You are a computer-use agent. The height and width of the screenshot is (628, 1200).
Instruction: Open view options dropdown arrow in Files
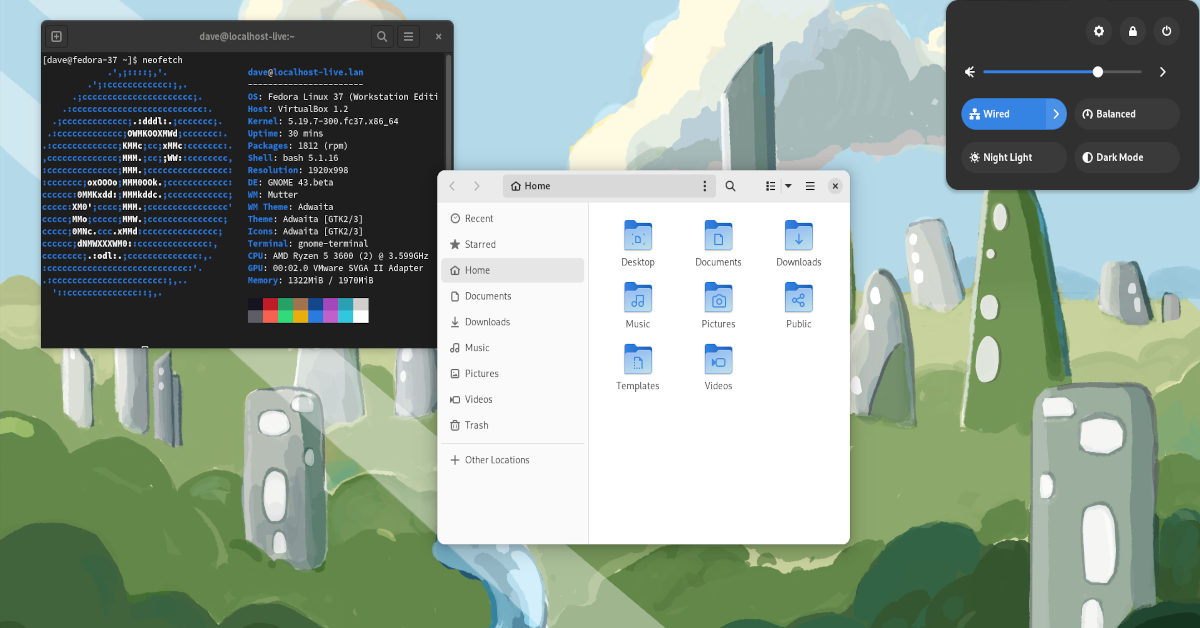(x=788, y=186)
